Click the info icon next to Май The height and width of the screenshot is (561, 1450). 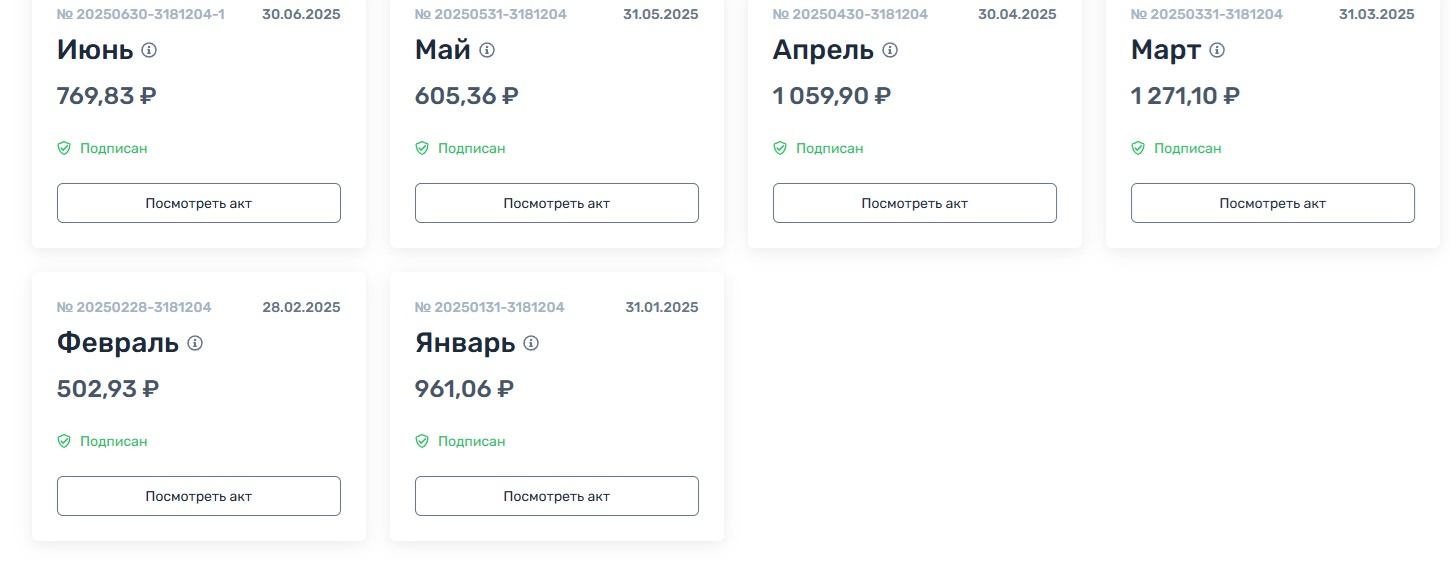487,50
